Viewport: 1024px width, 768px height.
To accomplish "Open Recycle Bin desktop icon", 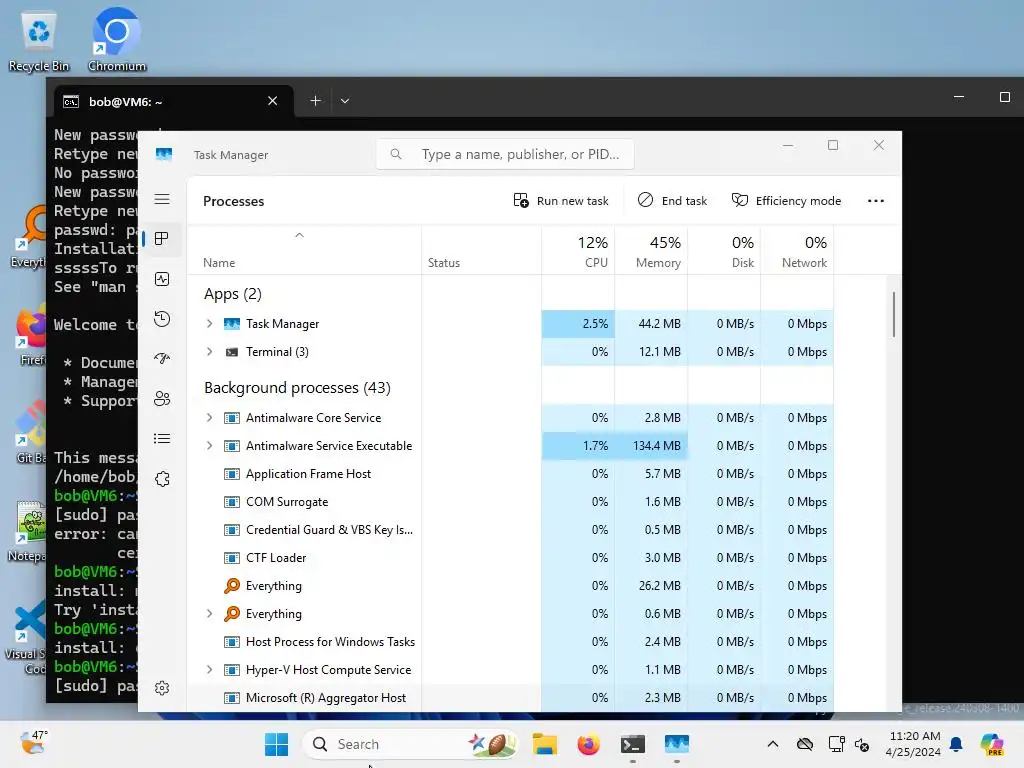I will 39,42.
